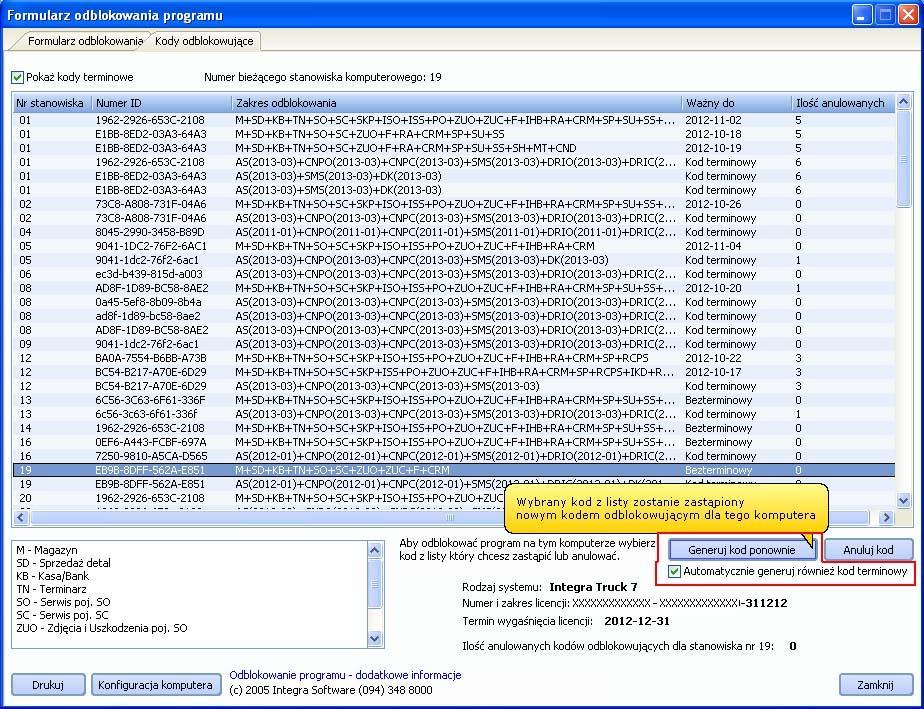Click the code table horizontal scrollbar thumb
924x709 pixels.
click(x=449, y=517)
